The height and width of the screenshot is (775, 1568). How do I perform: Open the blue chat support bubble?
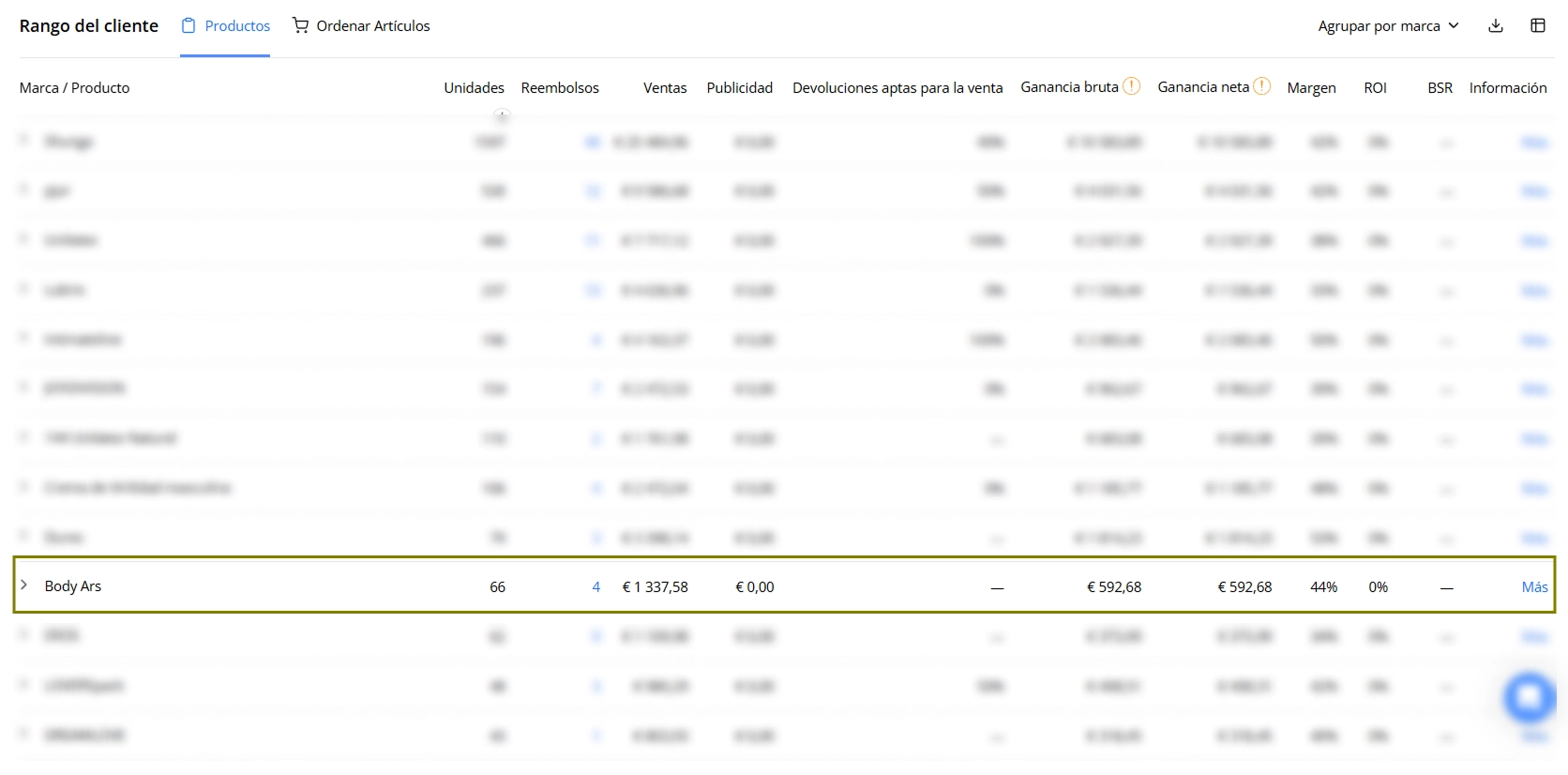[x=1530, y=697]
